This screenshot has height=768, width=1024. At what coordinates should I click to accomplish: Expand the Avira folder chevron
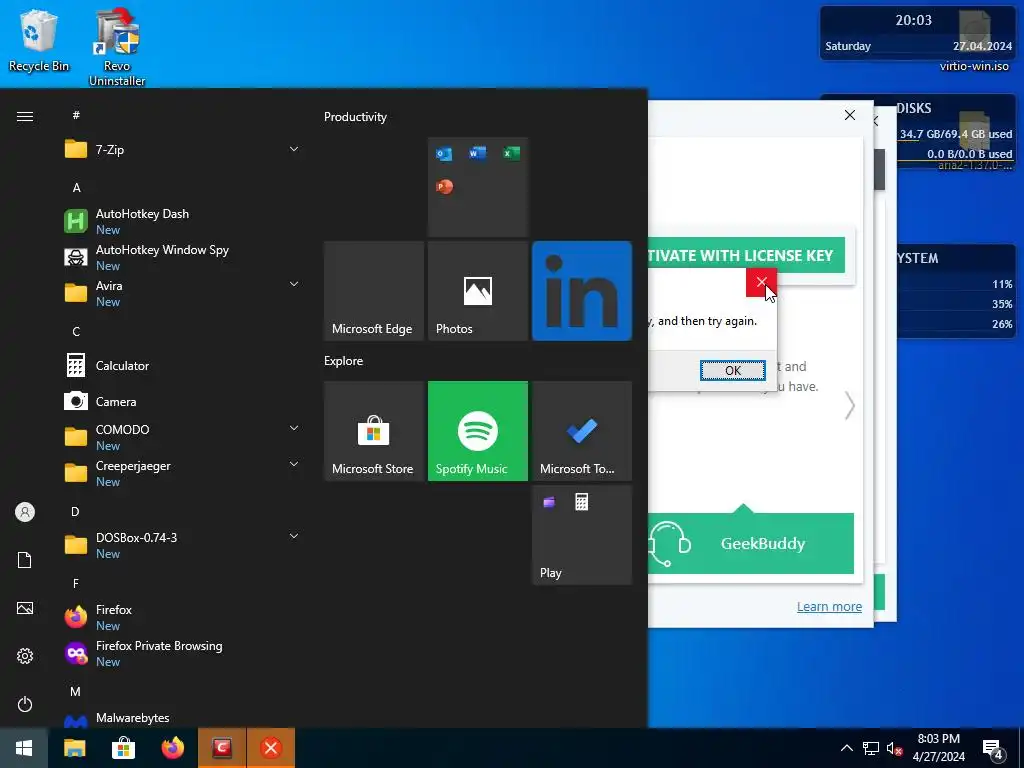(x=294, y=284)
